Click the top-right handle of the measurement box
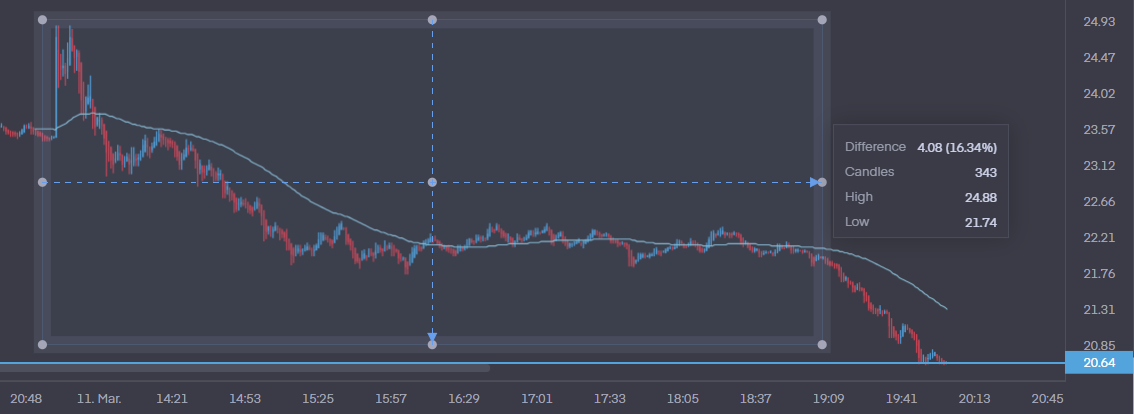This screenshot has height=414, width=1134. tap(822, 19)
